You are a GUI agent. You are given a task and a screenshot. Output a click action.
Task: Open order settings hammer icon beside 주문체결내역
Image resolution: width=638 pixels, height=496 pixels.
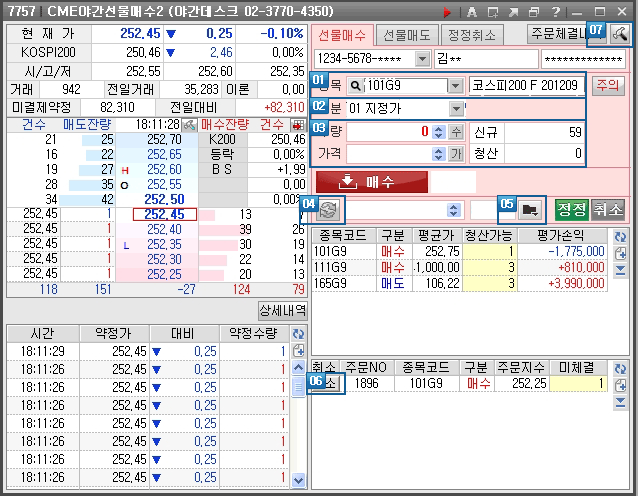click(x=620, y=34)
